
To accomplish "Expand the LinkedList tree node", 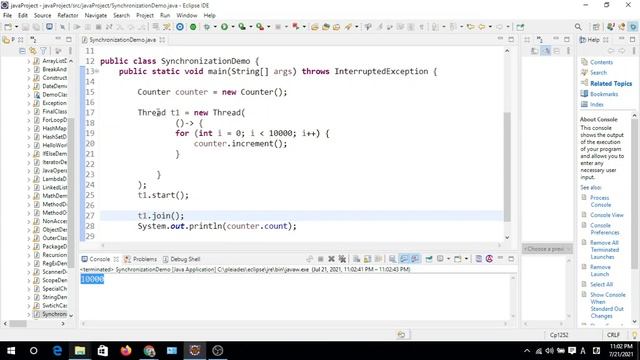I will pos(29,187).
